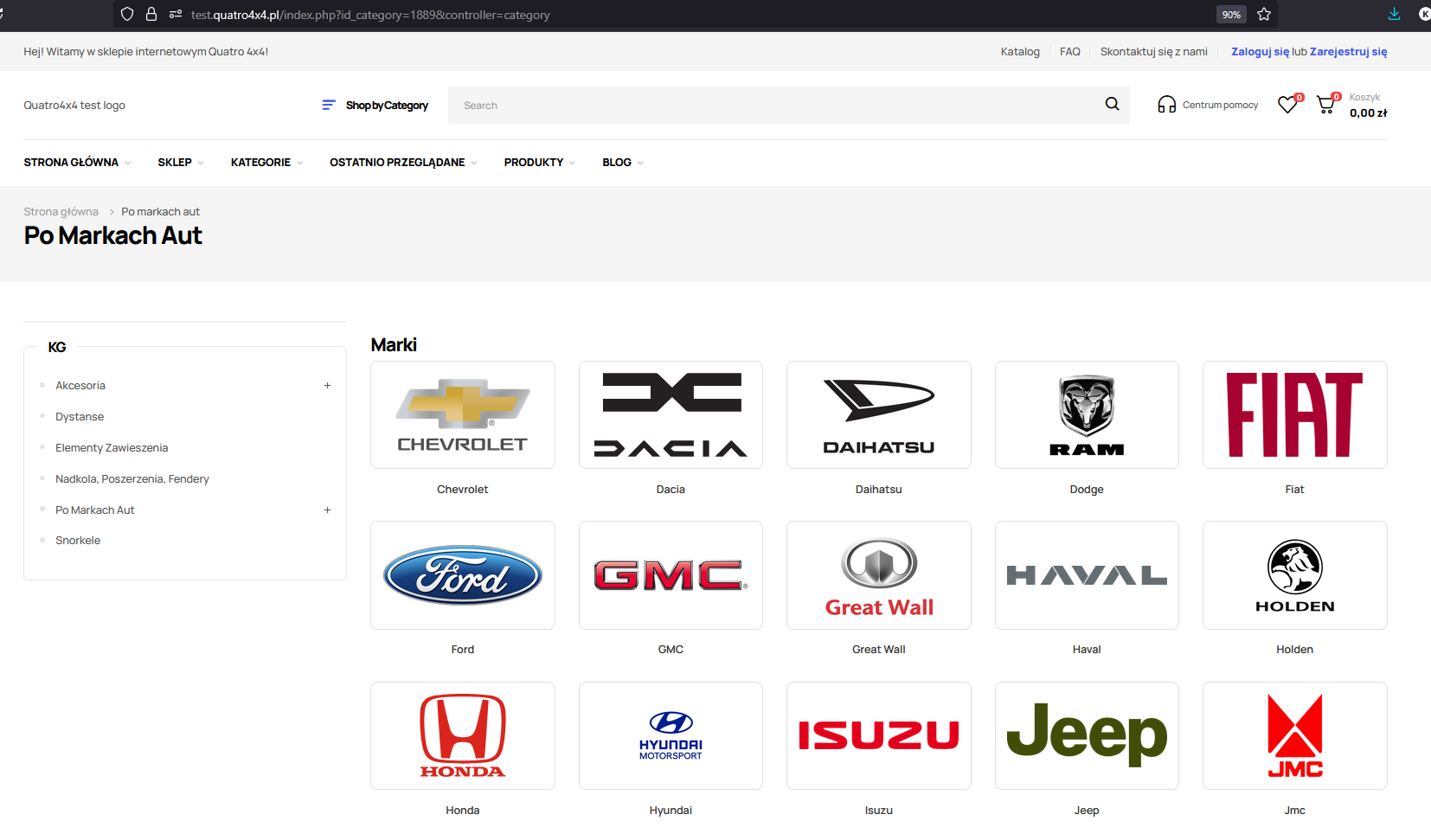Open the Isuzu brand logo
Screen dimensions: 1431x840
coord(879,735)
